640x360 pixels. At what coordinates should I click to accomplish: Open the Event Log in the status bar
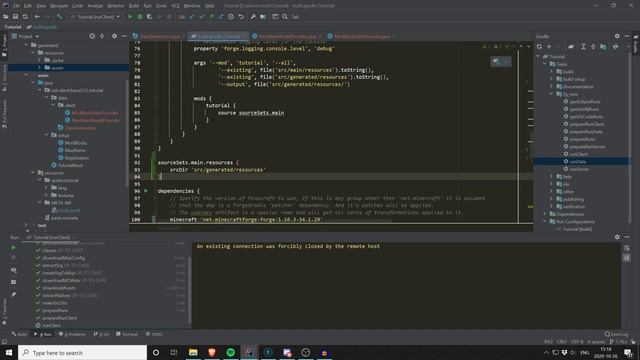pos(616,334)
